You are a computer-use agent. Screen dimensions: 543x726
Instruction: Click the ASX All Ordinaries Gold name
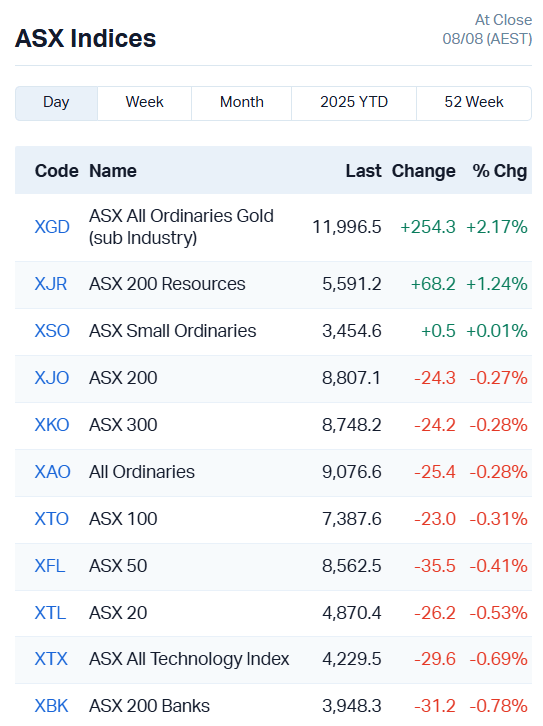181,227
